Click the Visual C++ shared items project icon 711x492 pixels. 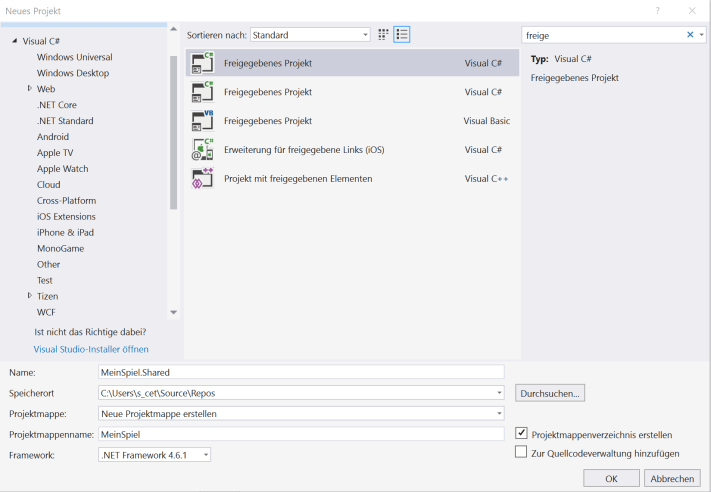click(202, 179)
